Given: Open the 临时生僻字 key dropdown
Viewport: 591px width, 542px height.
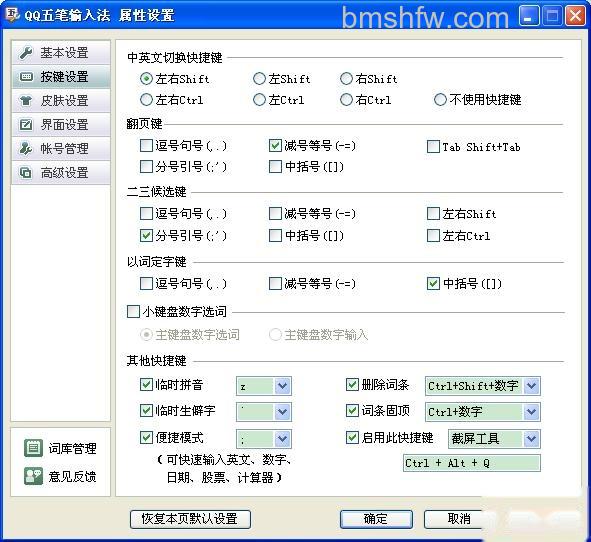Looking at the screenshot, I should tap(283, 412).
